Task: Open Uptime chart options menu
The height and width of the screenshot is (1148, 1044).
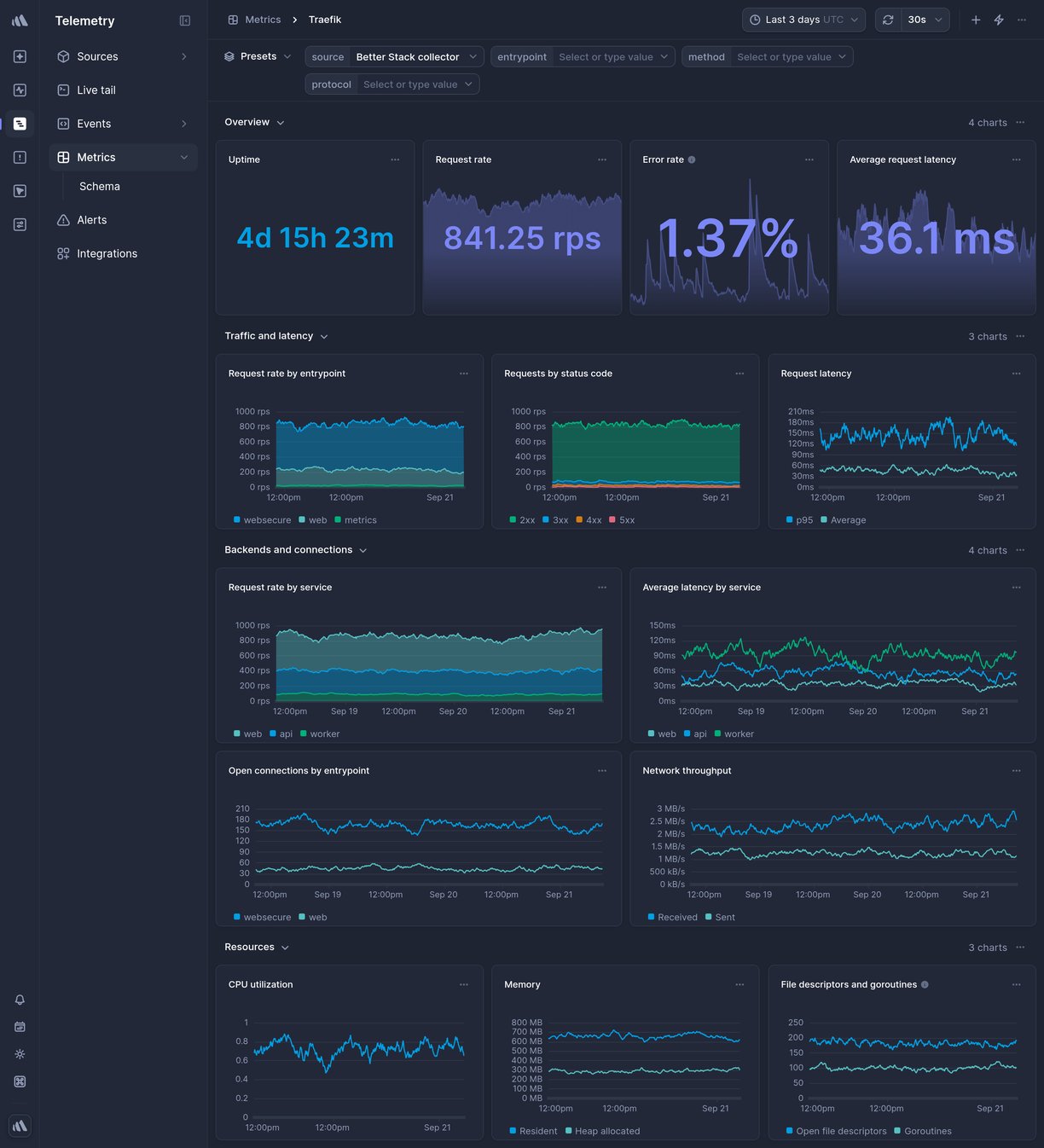Action: 395,159
